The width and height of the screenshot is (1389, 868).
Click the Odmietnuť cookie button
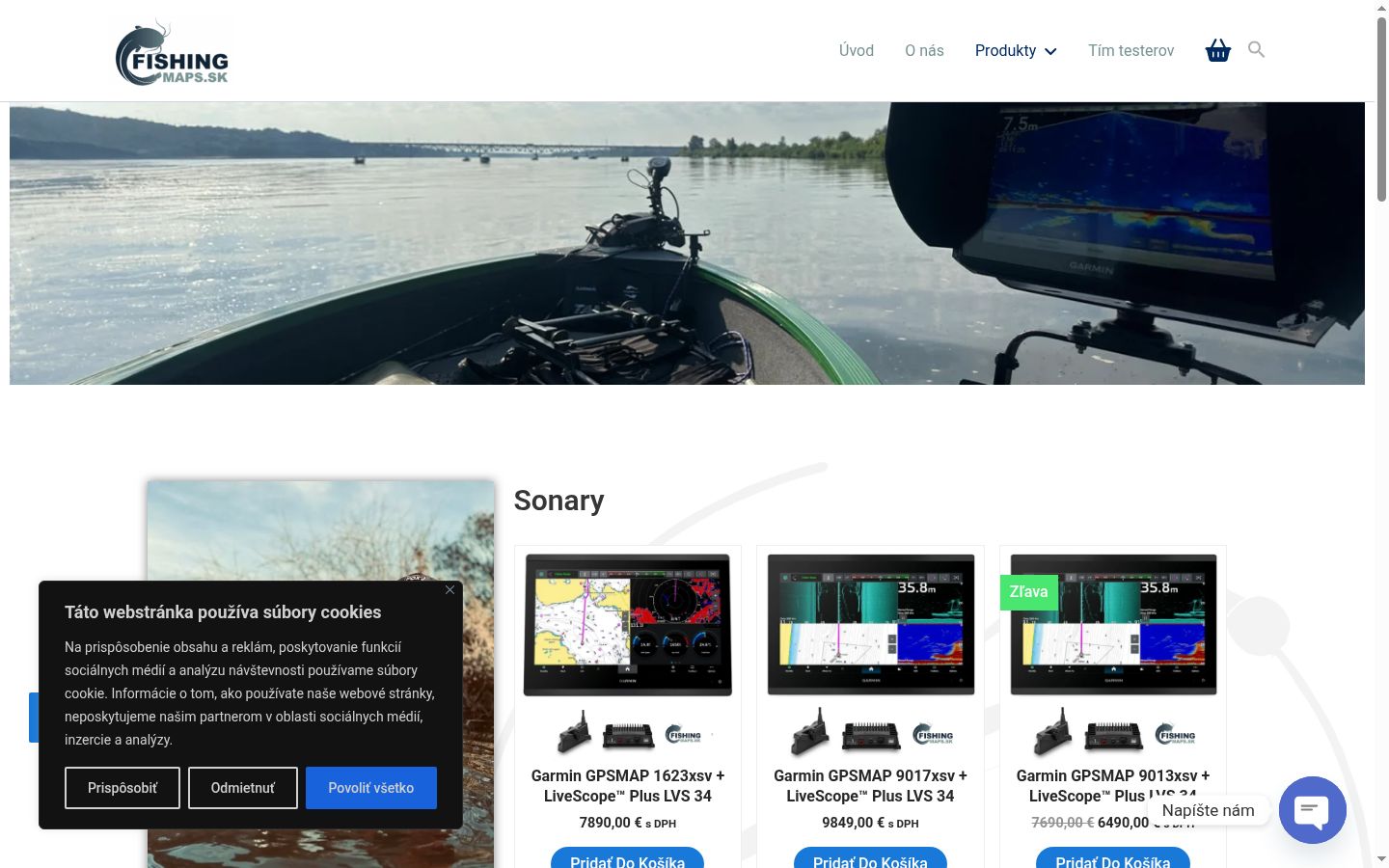(243, 788)
